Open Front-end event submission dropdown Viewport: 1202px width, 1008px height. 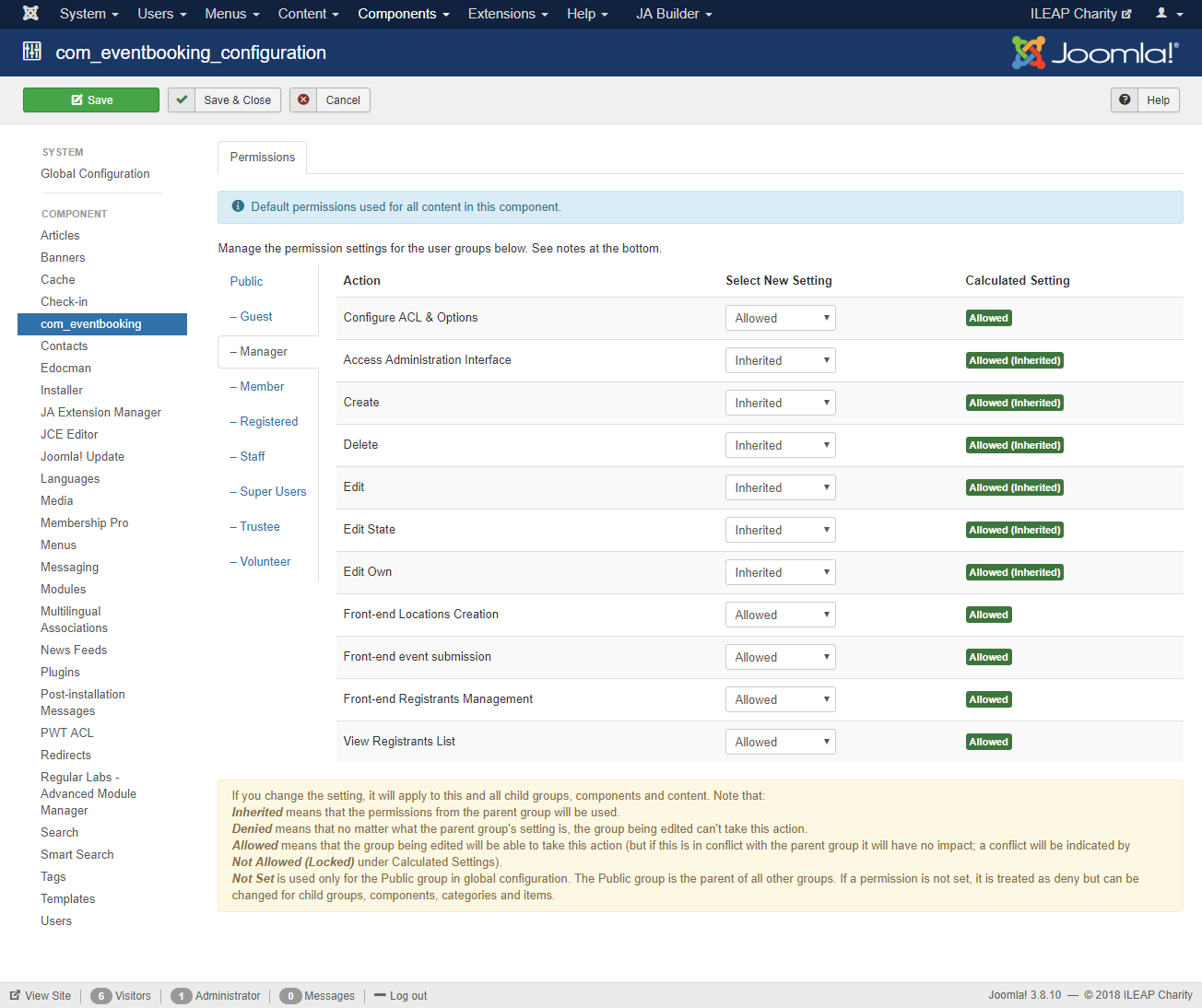pyautogui.click(x=780, y=657)
